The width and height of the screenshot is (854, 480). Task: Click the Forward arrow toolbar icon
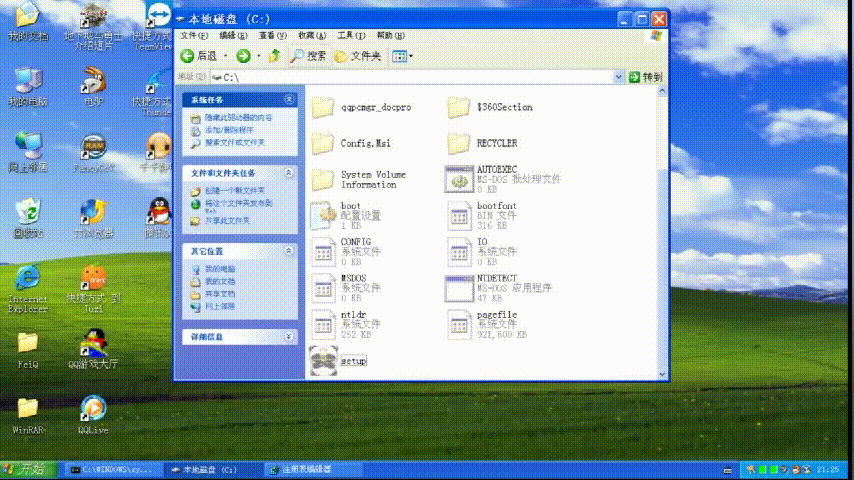(x=243, y=56)
